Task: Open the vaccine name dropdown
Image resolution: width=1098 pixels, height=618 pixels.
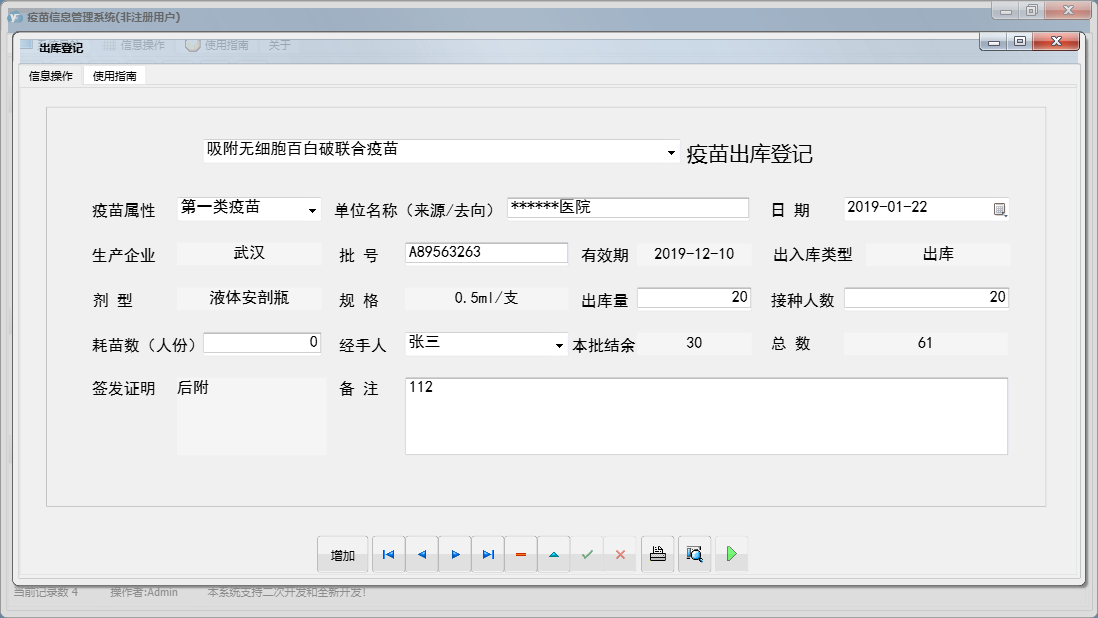Action: pyautogui.click(x=672, y=151)
